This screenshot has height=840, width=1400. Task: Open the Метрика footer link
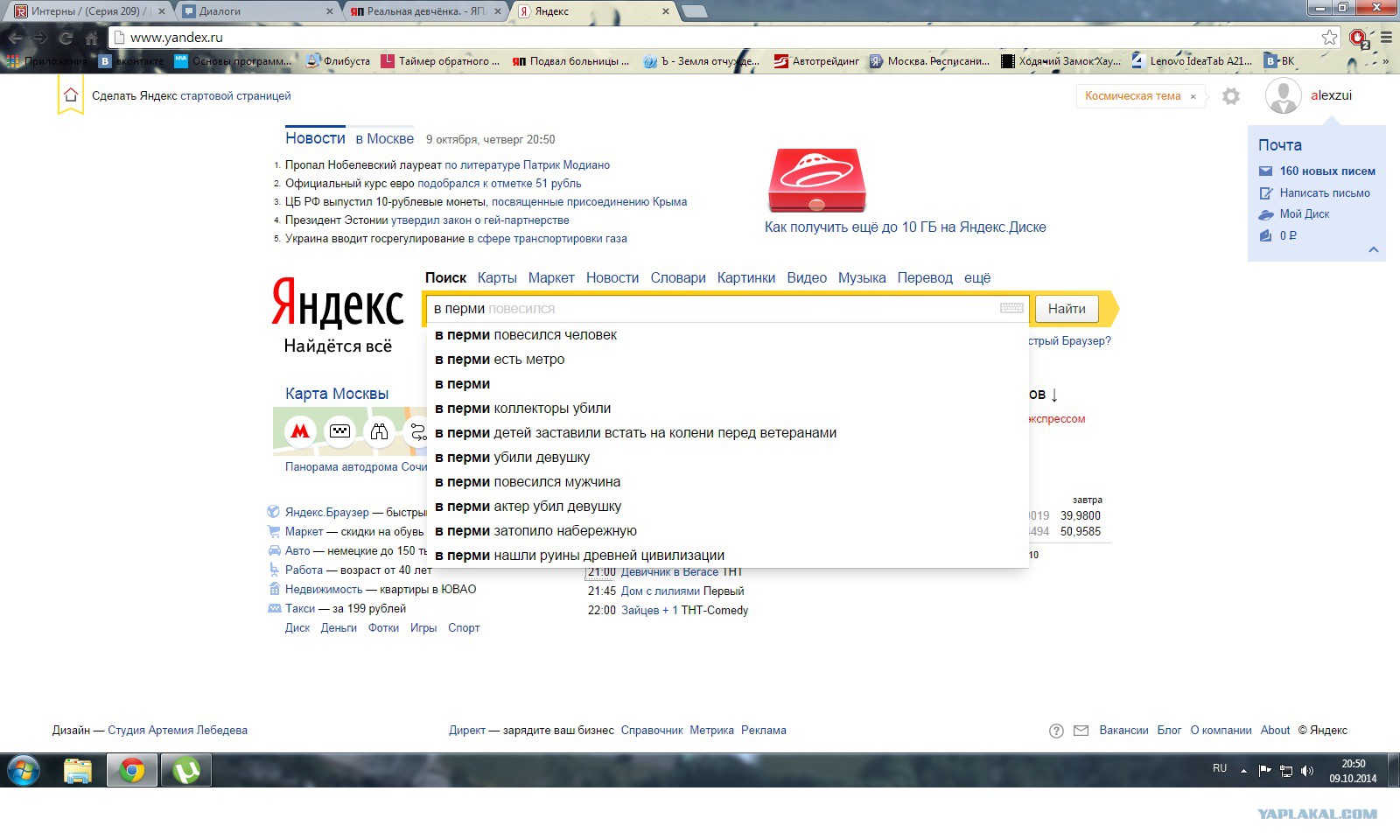(711, 730)
